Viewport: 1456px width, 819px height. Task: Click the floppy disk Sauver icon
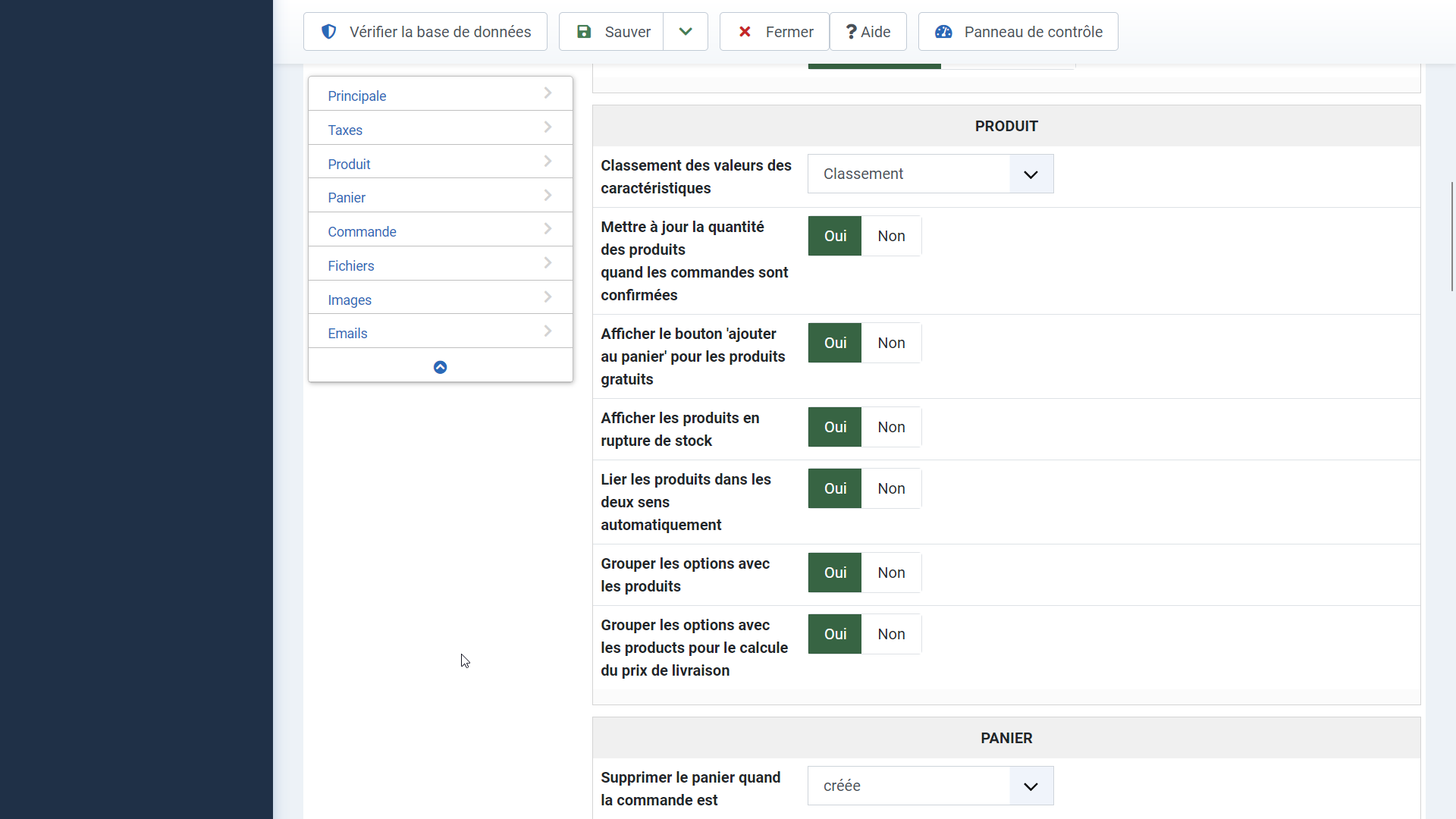point(584,32)
